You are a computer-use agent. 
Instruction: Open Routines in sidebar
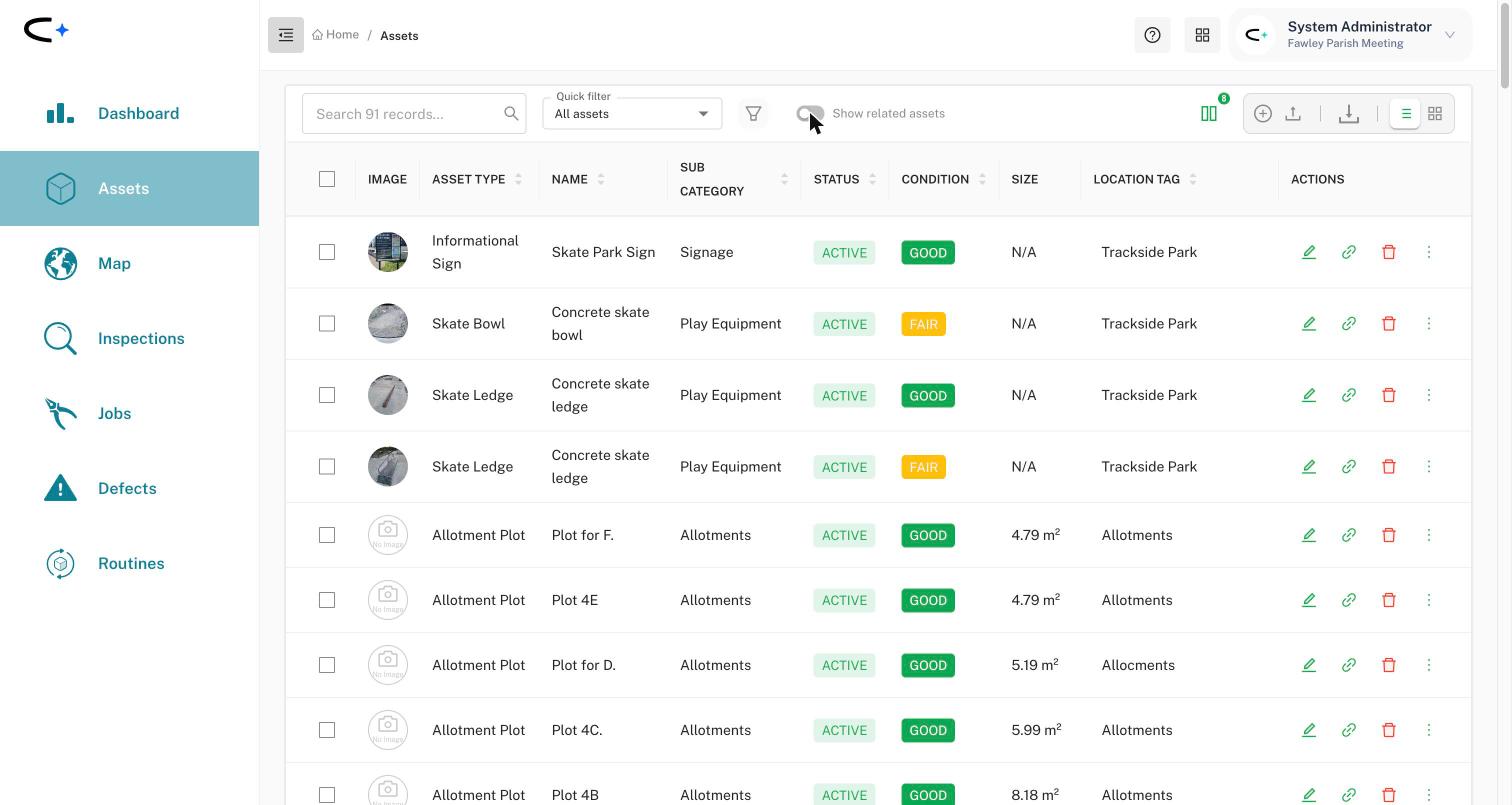(x=129, y=563)
